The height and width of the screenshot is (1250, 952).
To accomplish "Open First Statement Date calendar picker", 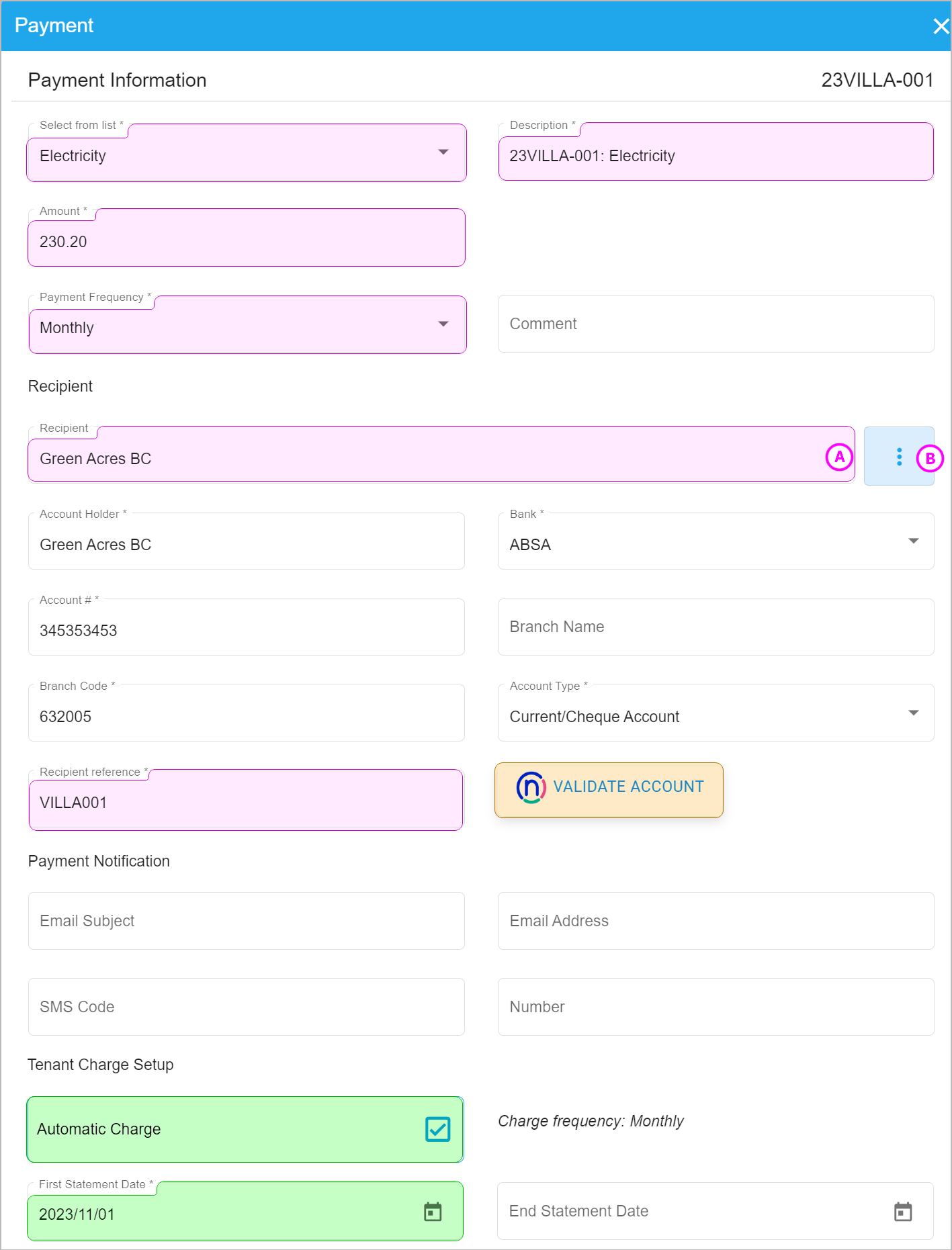I will pos(433,1212).
